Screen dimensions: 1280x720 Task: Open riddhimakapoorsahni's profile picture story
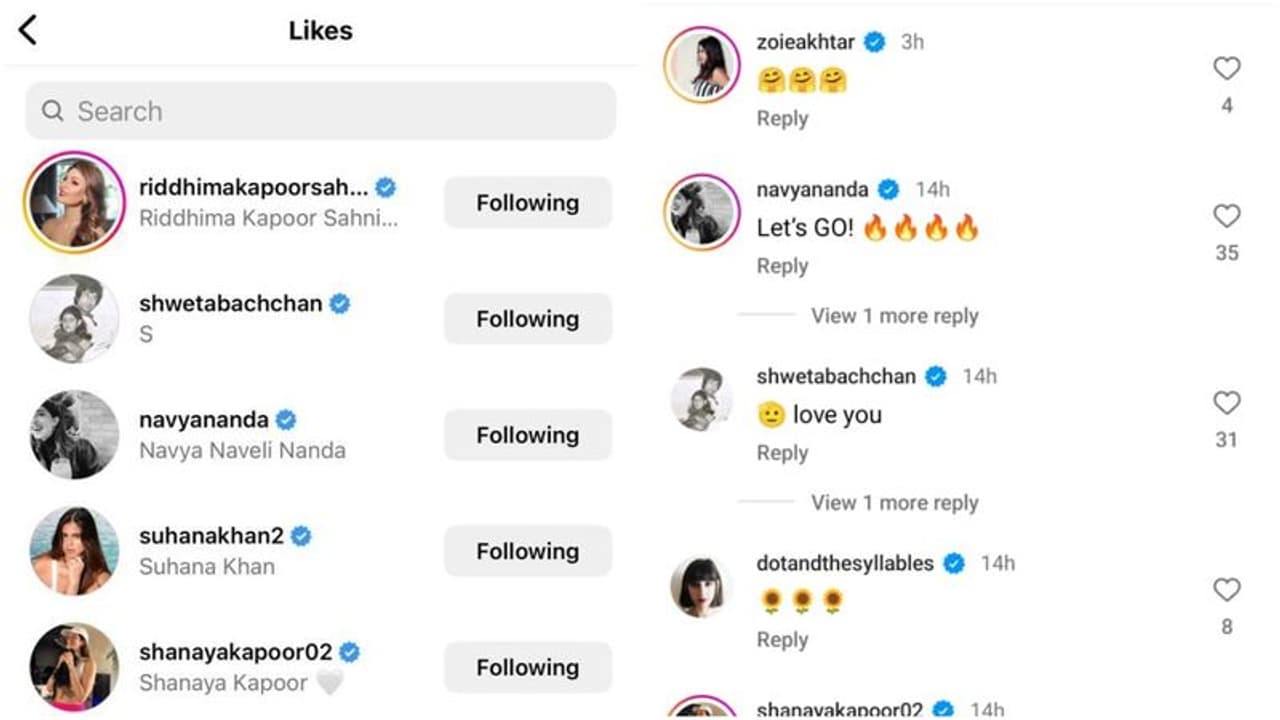[x=74, y=202]
